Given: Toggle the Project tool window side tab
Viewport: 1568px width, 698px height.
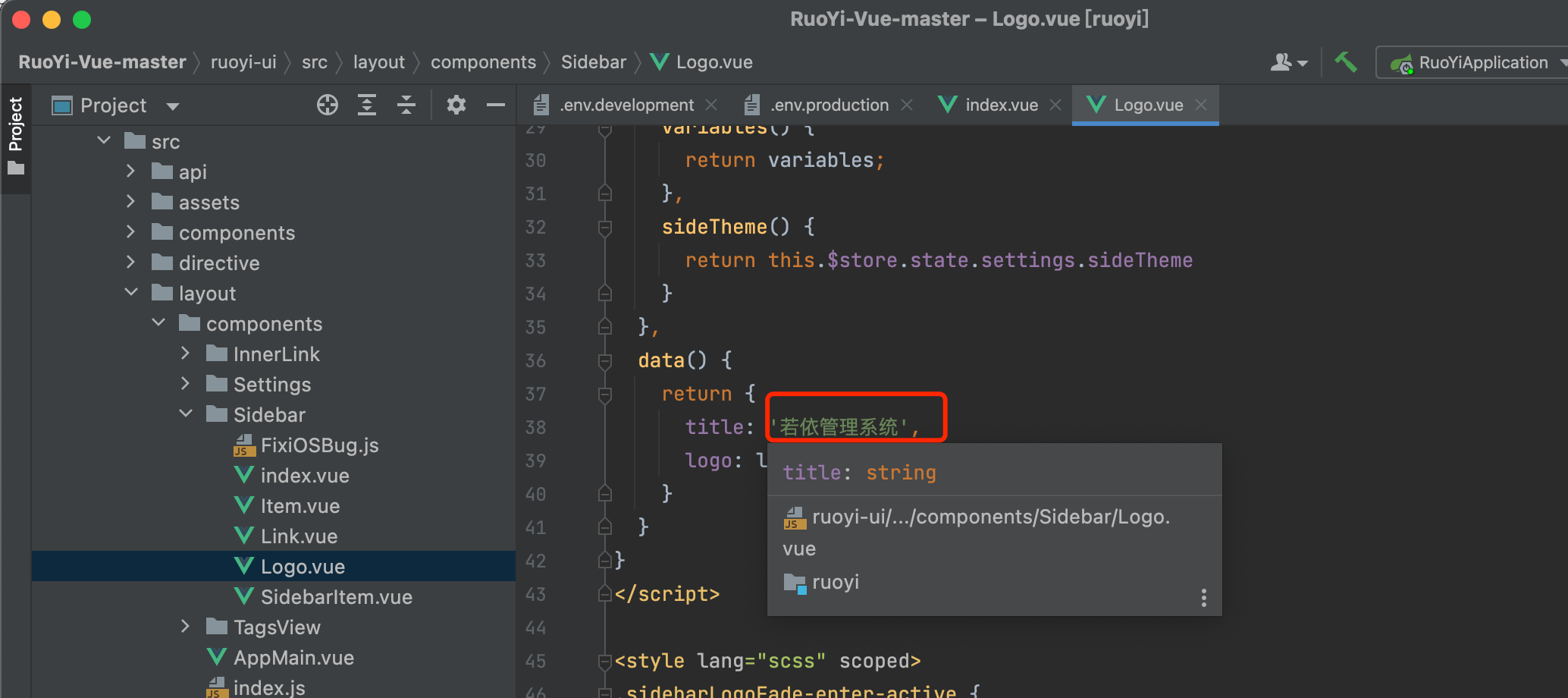Looking at the screenshot, I should [x=16, y=137].
